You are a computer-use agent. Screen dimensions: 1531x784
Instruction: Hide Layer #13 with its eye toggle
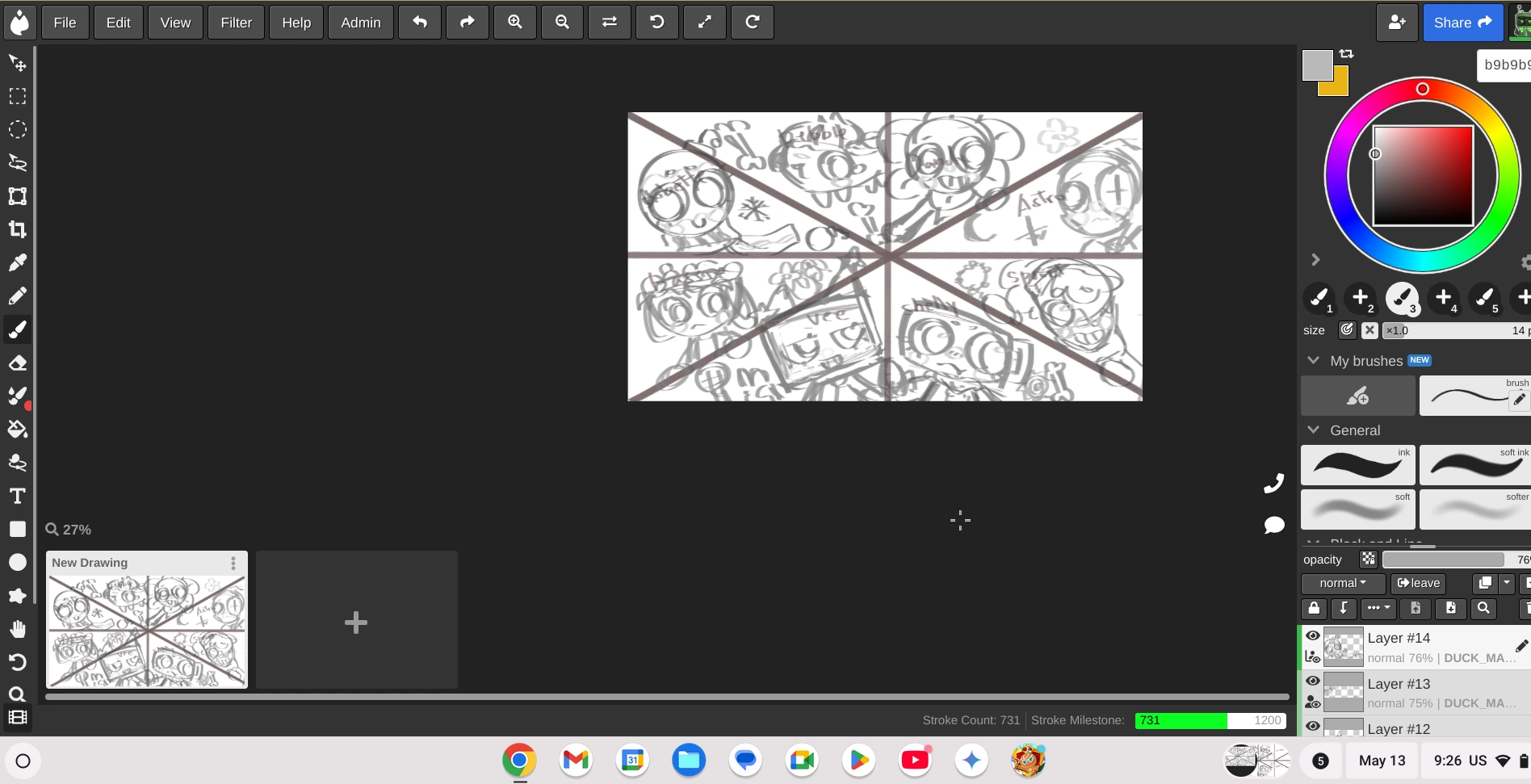pos(1314,681)
